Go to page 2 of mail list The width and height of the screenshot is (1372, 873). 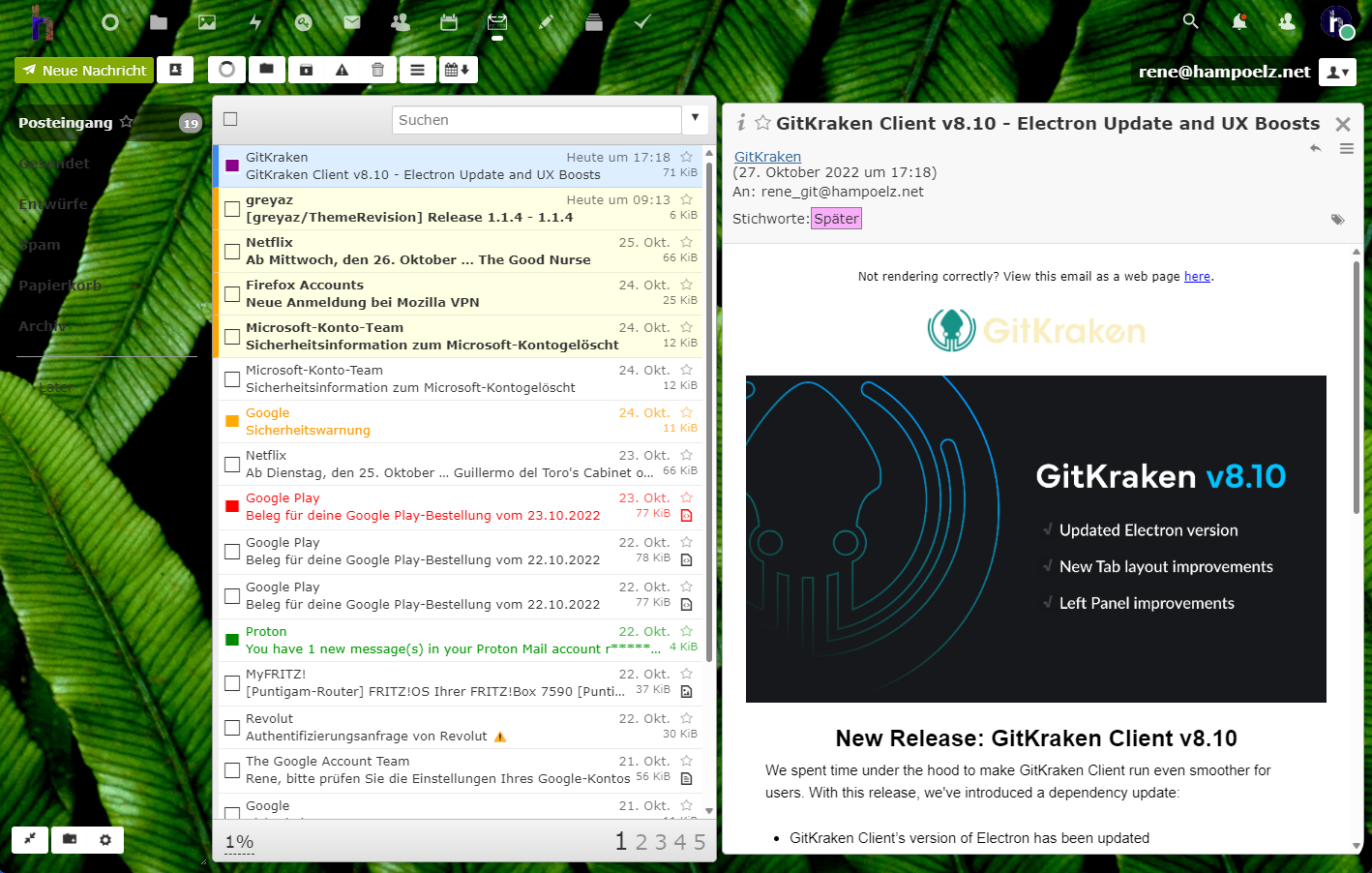pos(641,842)
